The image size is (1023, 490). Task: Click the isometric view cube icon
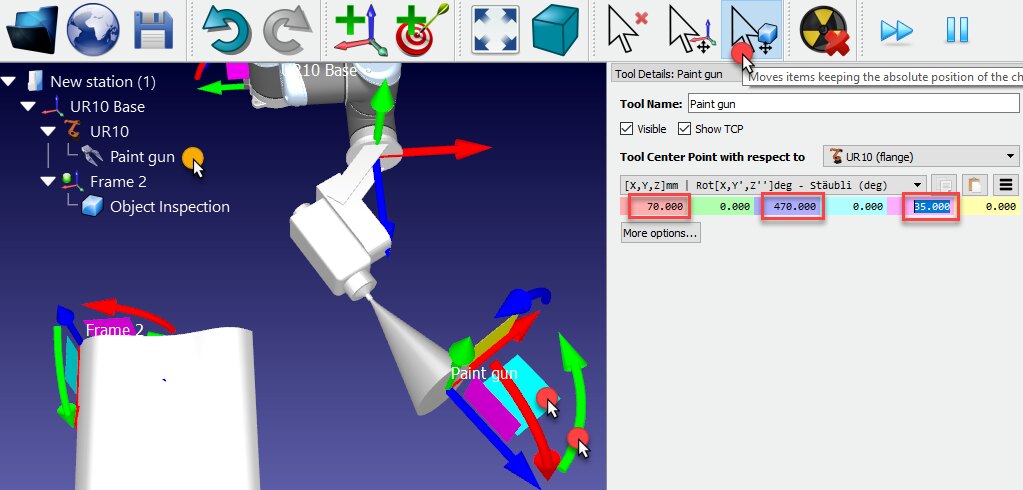pos(556,30)
